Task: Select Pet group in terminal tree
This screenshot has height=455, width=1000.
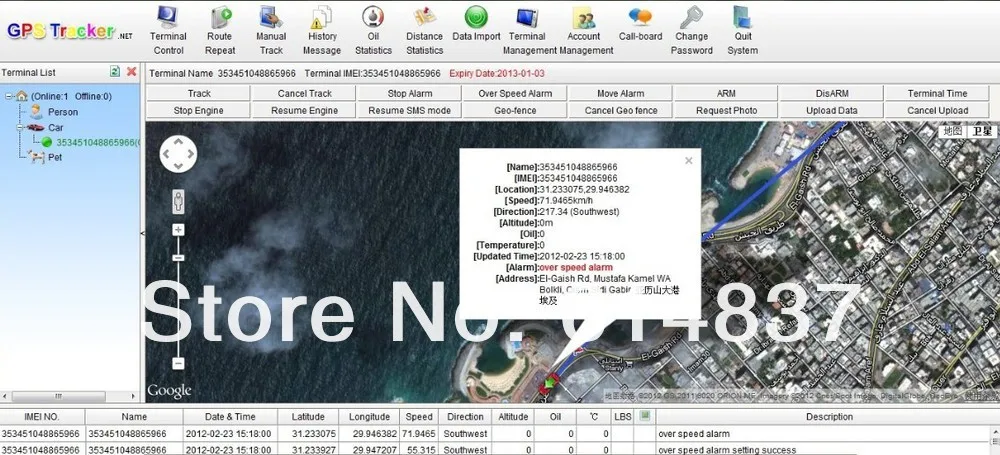Action: coord(55,156)
